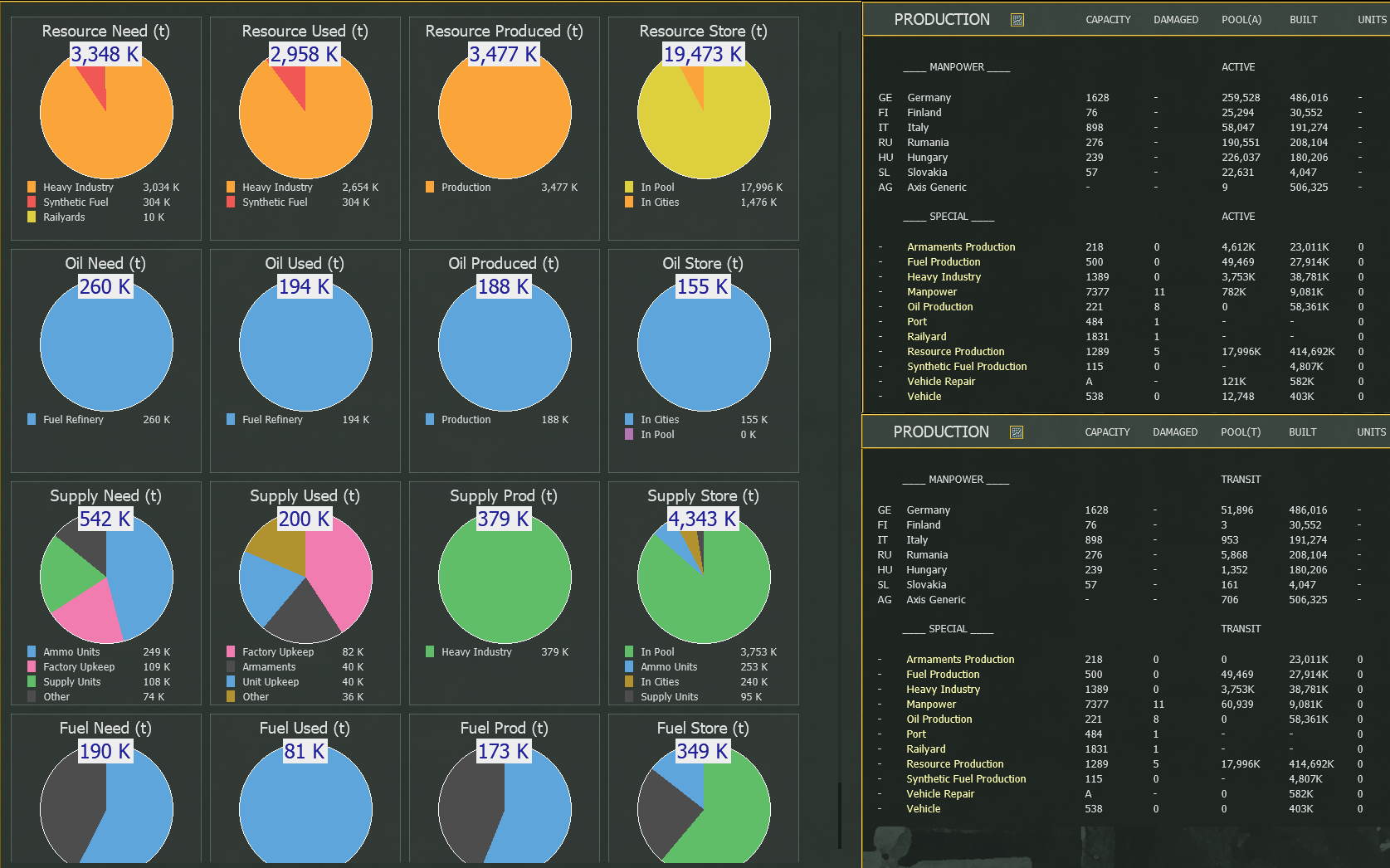Click Axis Generic in the ACTIVE manpower list
1390x868 pixels.
(x=937, y=188)
